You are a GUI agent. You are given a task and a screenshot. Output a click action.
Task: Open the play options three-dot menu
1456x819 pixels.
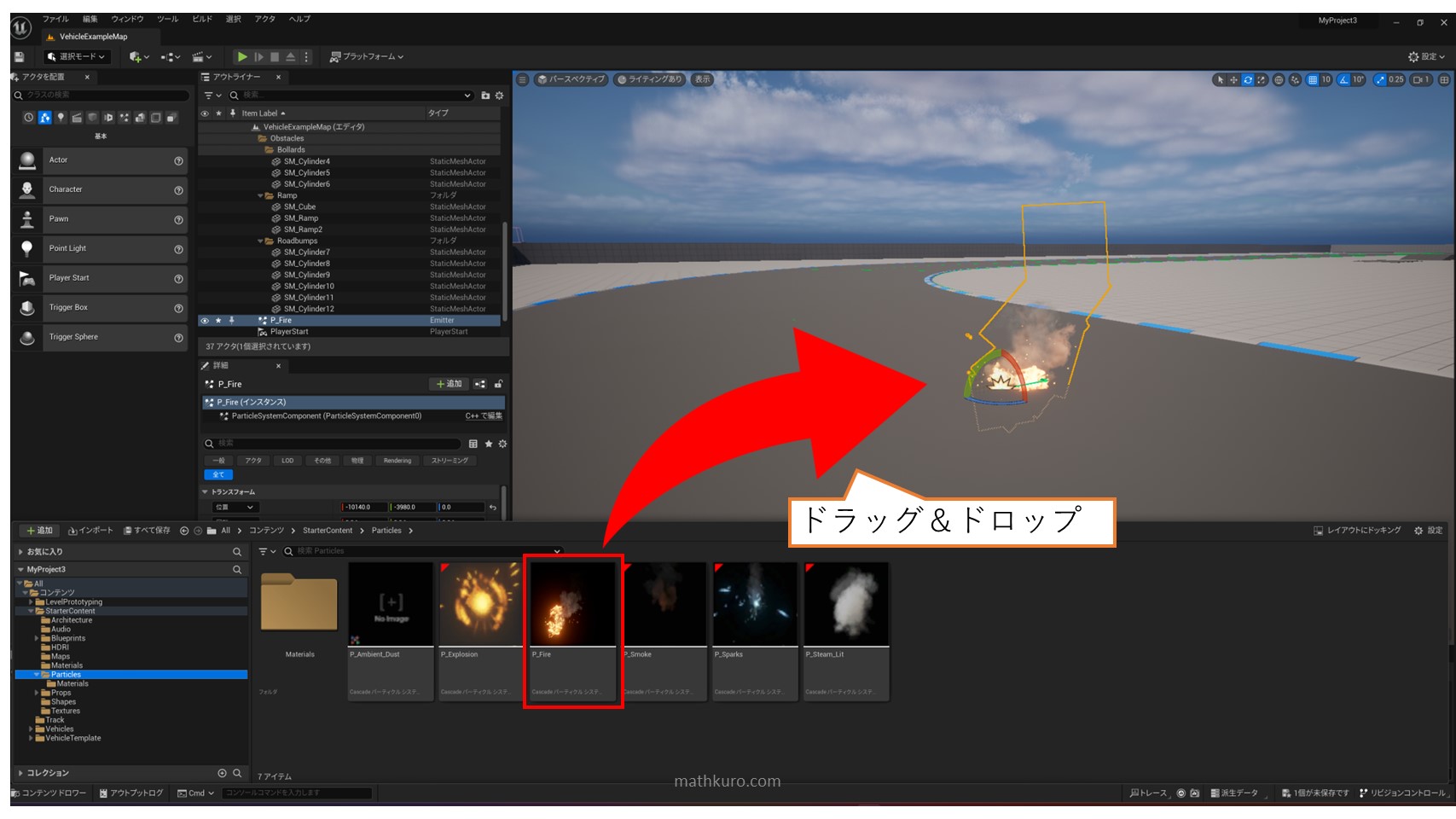point(306,56)
